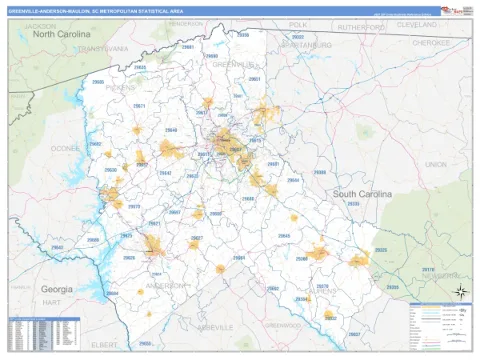Click the CHEROKEE county label
480x360 pixels.
431,43
